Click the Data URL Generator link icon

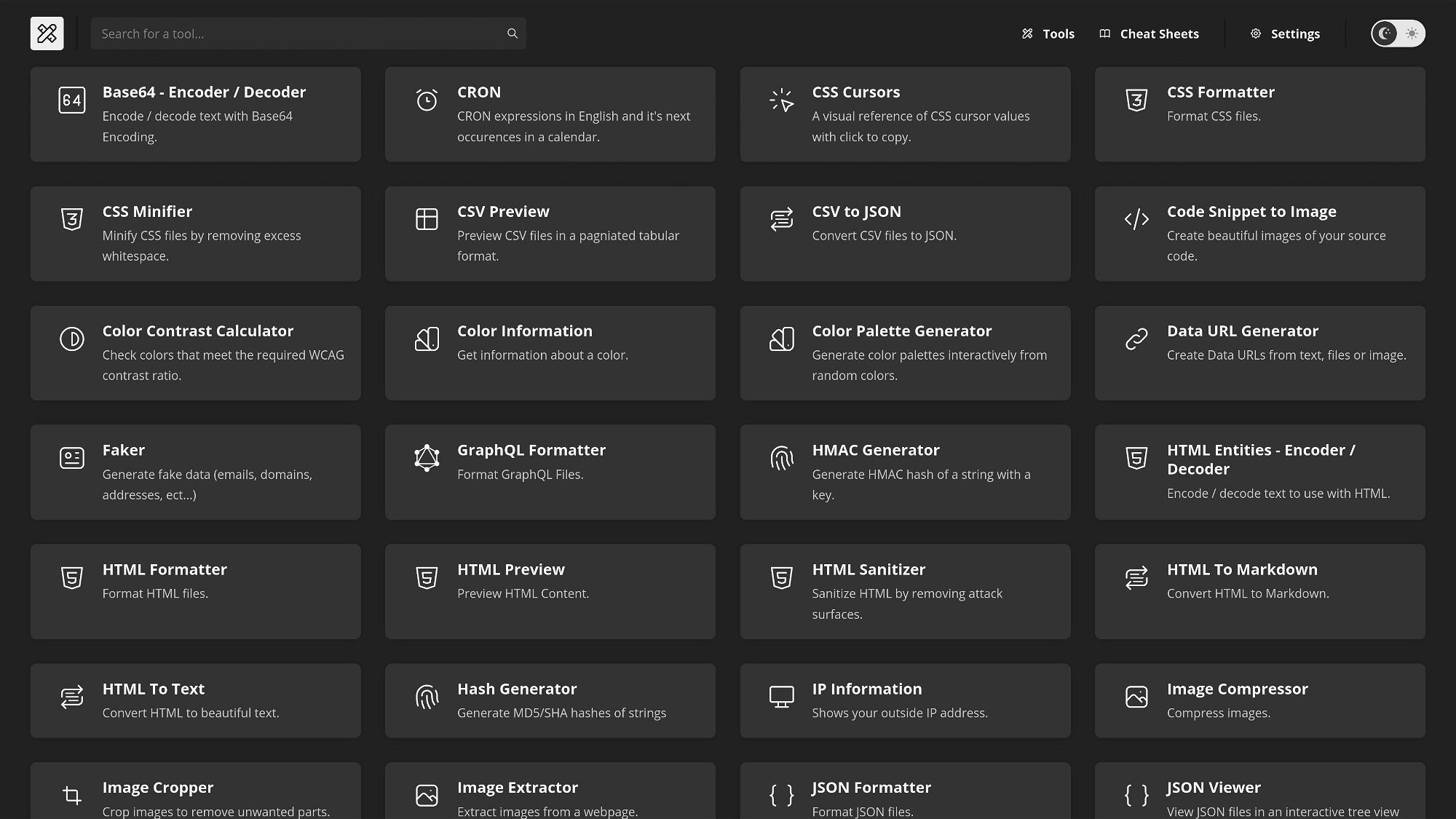(1136, 339)
